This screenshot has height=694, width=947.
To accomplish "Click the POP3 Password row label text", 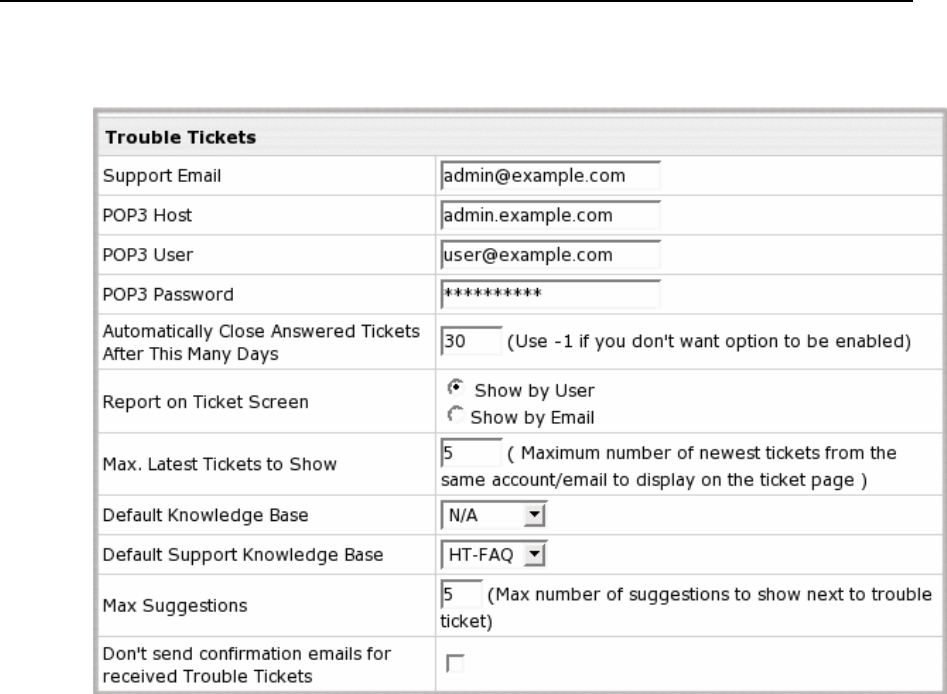I will tap(163, 294).
